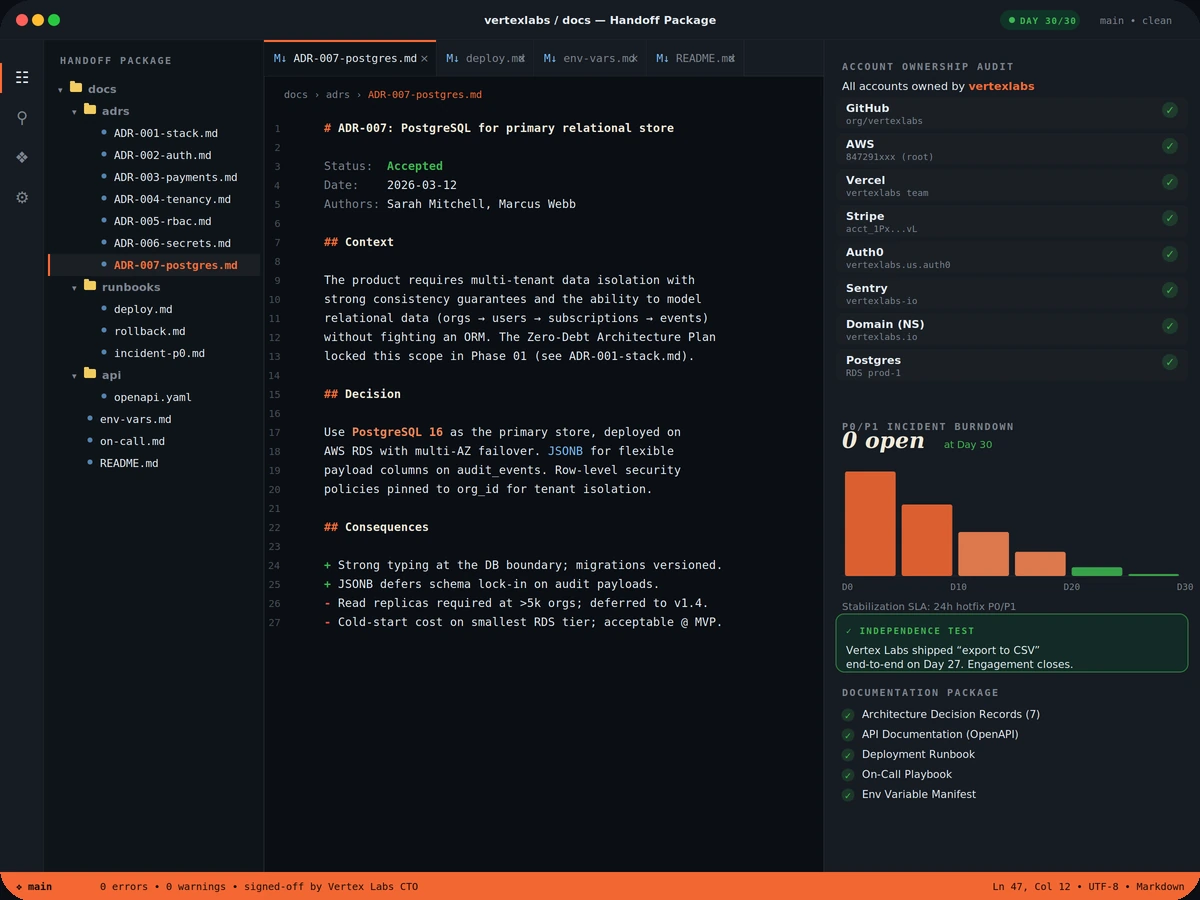Screen dimensions: 1200x900
Task: Click the docs folder icon
Action: tap(76, 88)
